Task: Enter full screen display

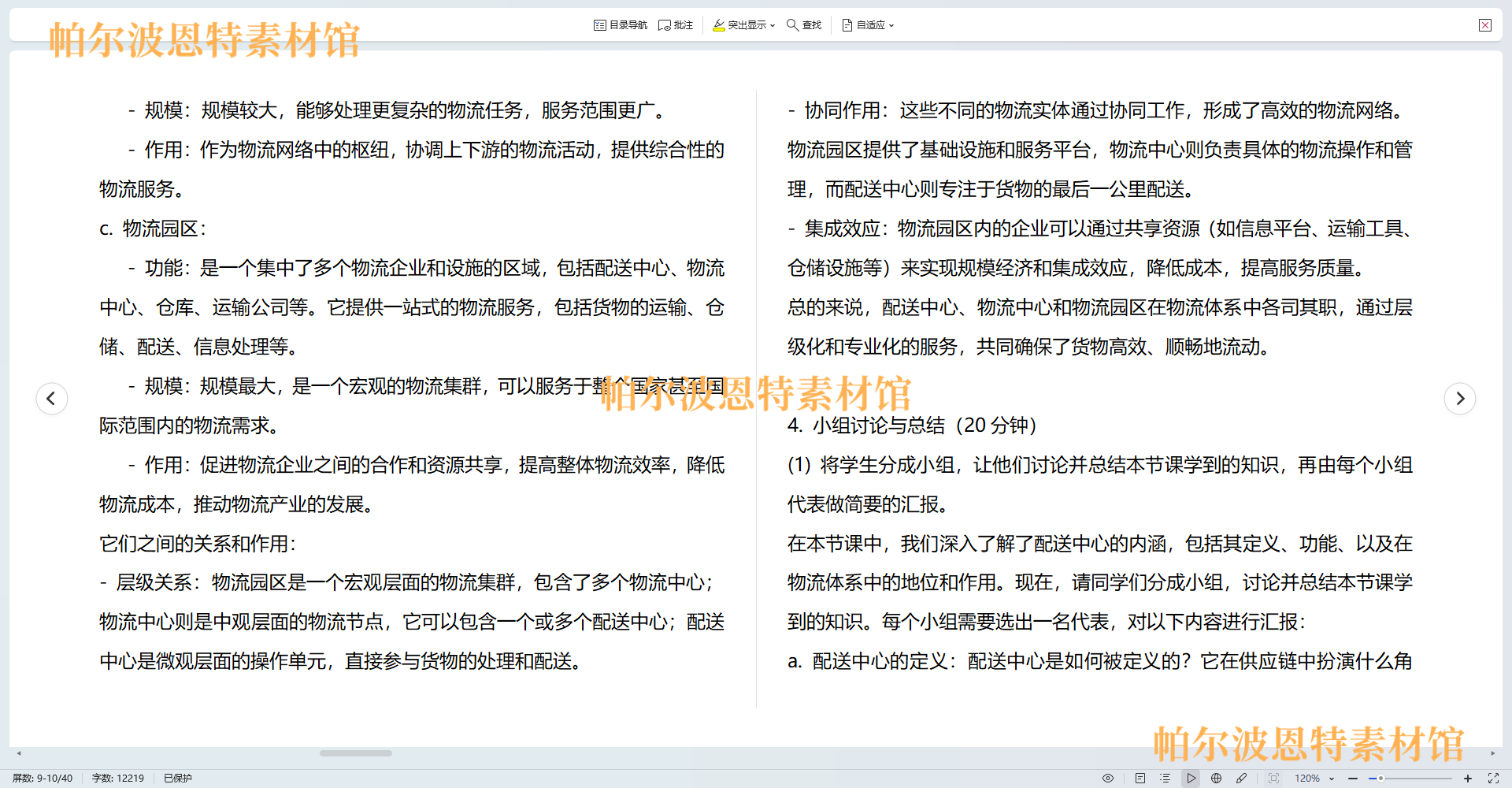Action: [x=1493, y=778]
